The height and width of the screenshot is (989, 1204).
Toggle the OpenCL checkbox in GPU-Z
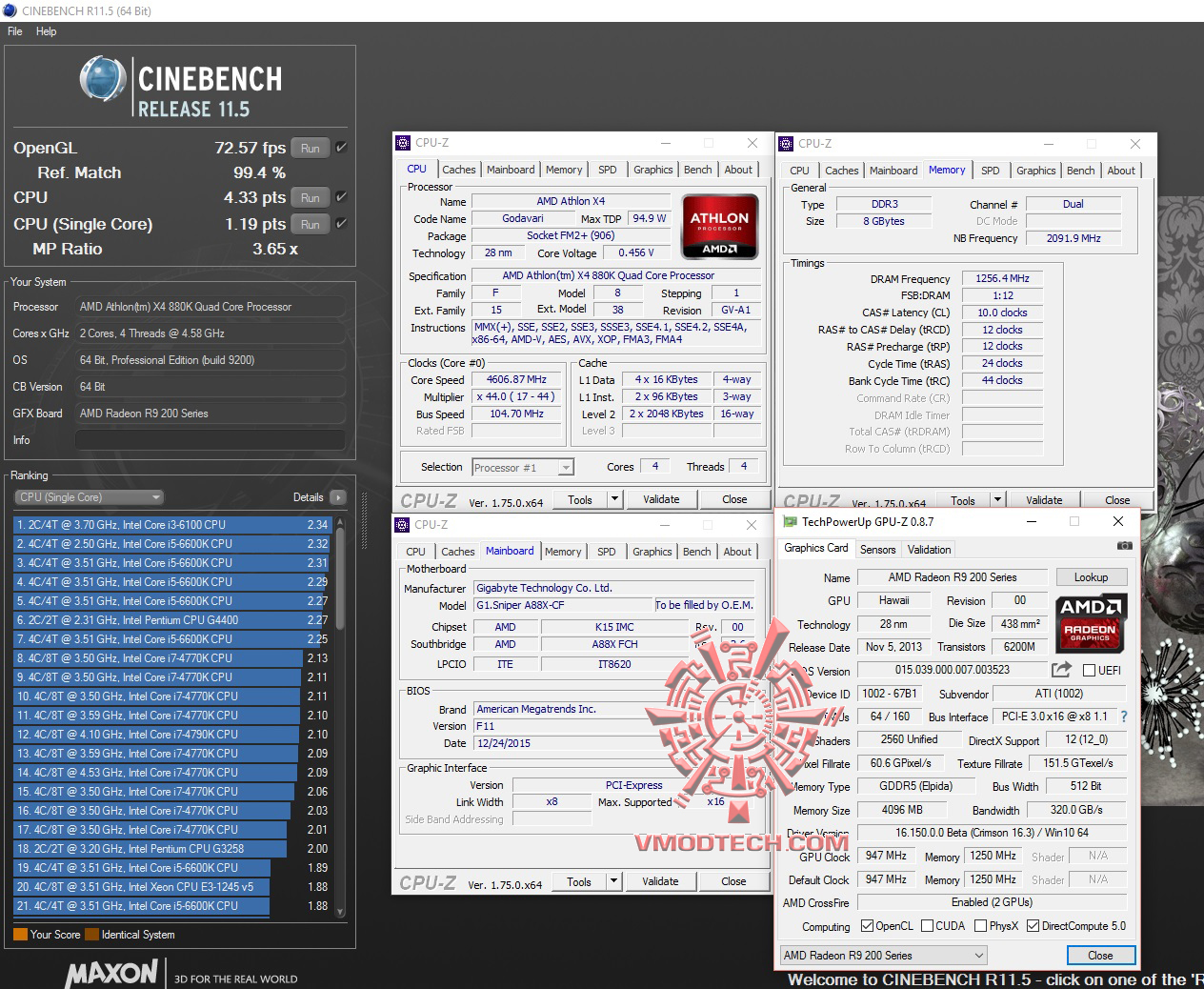click(x=867, y=926)
